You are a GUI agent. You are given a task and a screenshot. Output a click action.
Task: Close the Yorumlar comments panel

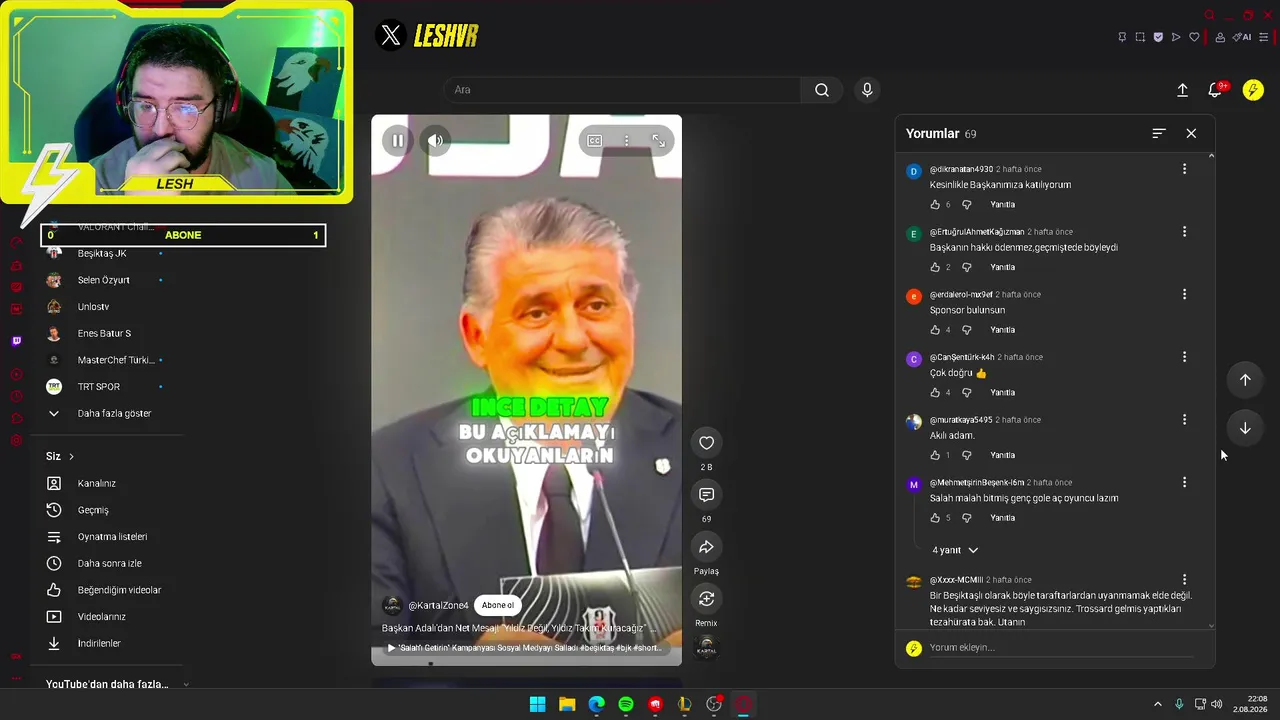(1191, 133)
